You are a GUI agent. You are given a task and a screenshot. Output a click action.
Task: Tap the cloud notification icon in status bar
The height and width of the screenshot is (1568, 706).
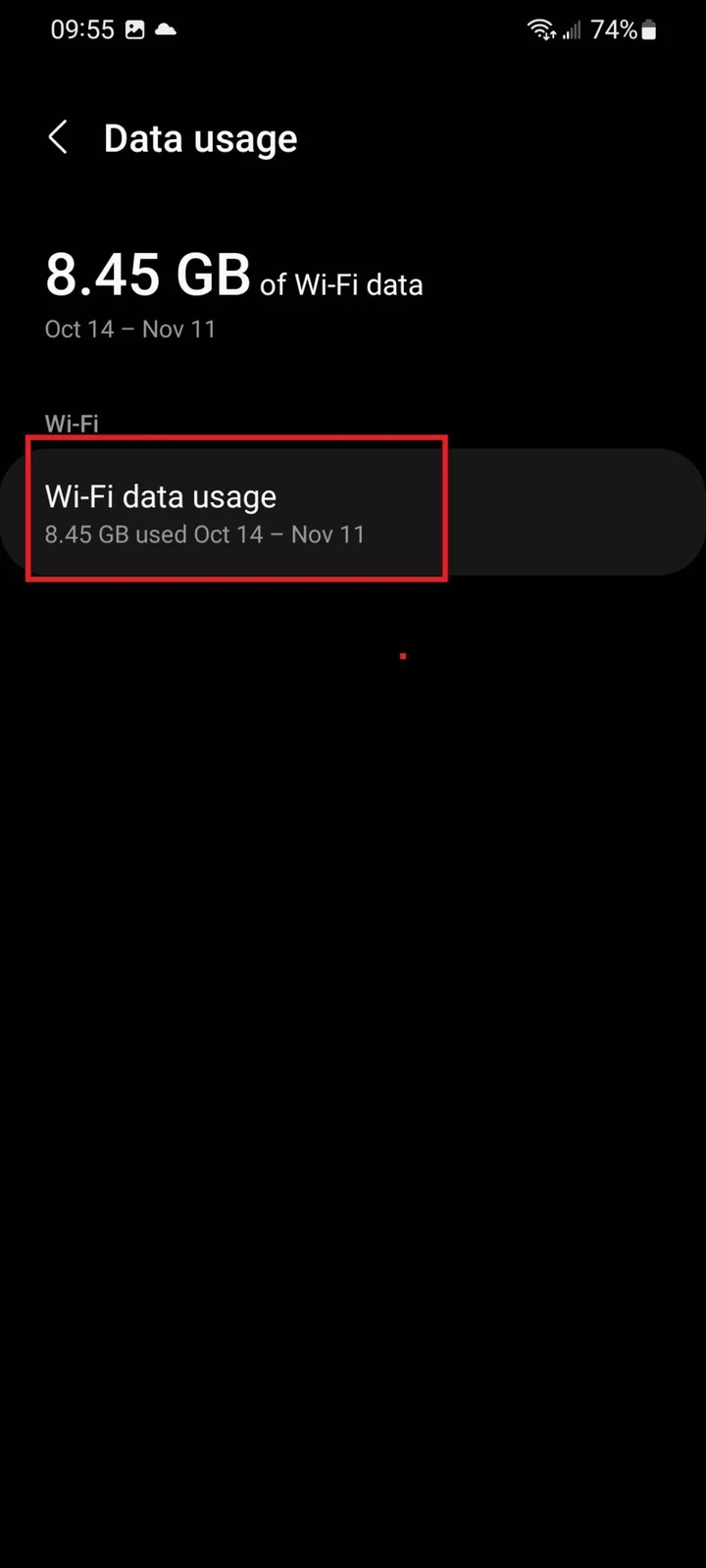[x=166, y=30]
